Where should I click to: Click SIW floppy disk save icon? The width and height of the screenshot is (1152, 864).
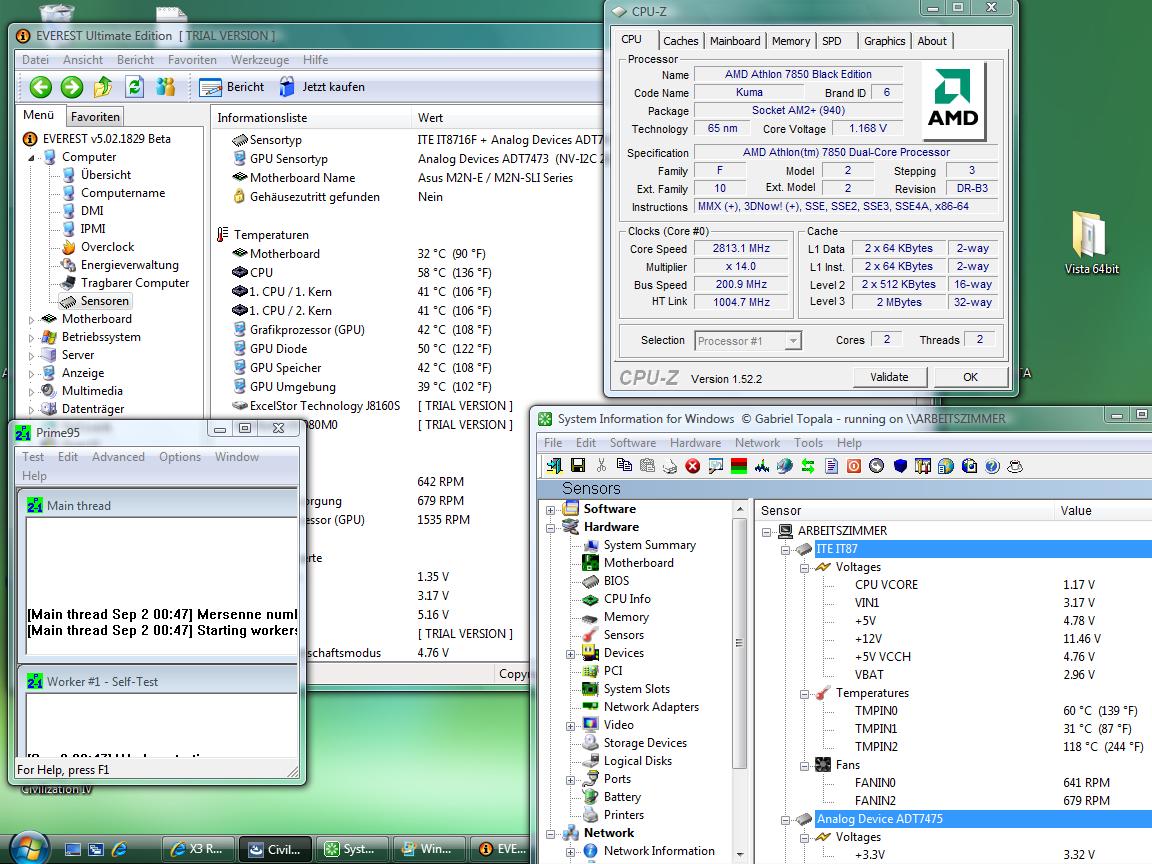577,466
